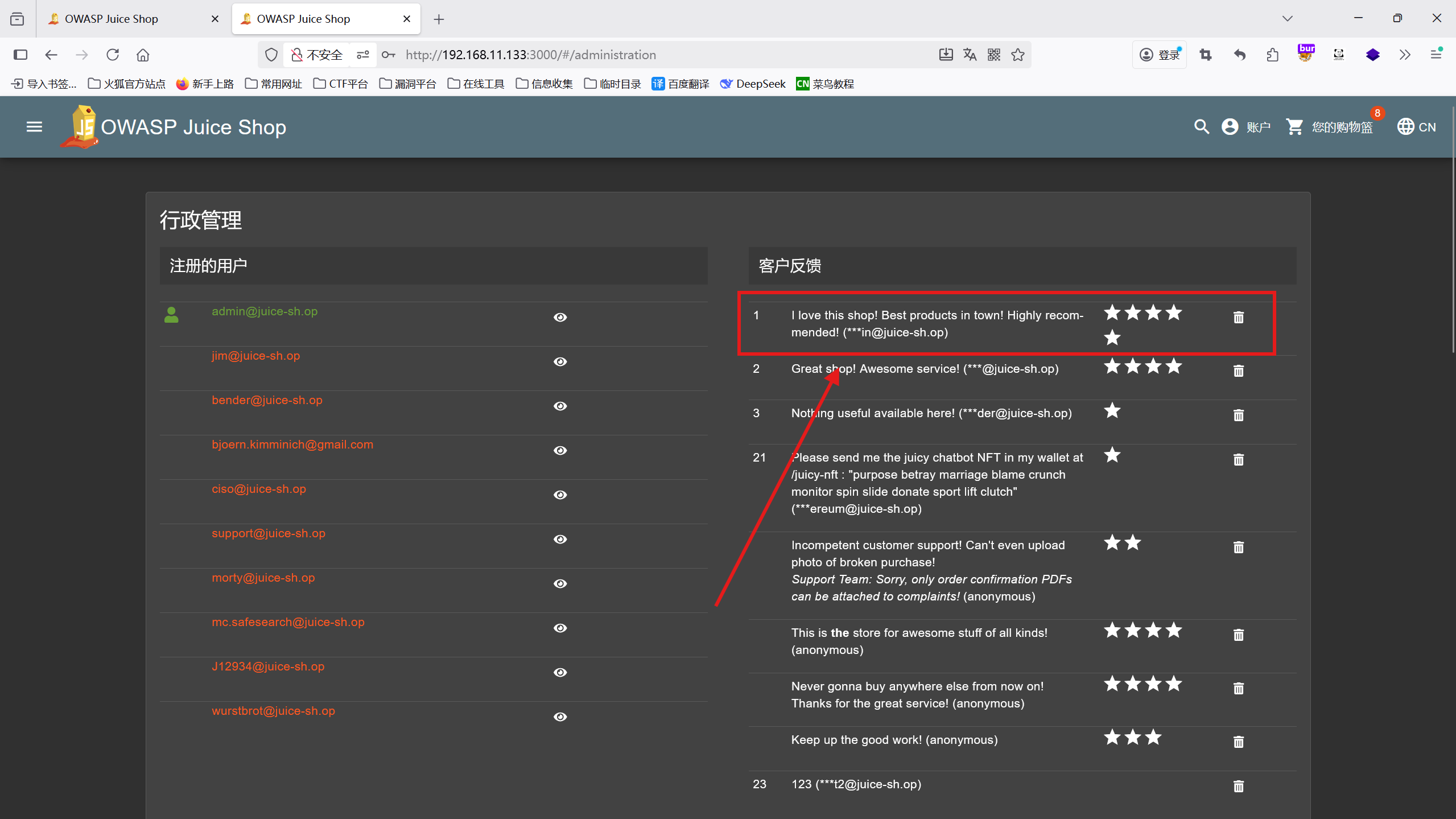Open the DeepSeek bookmark link
Screen dimensions: 1456x819
coord(753,84)
